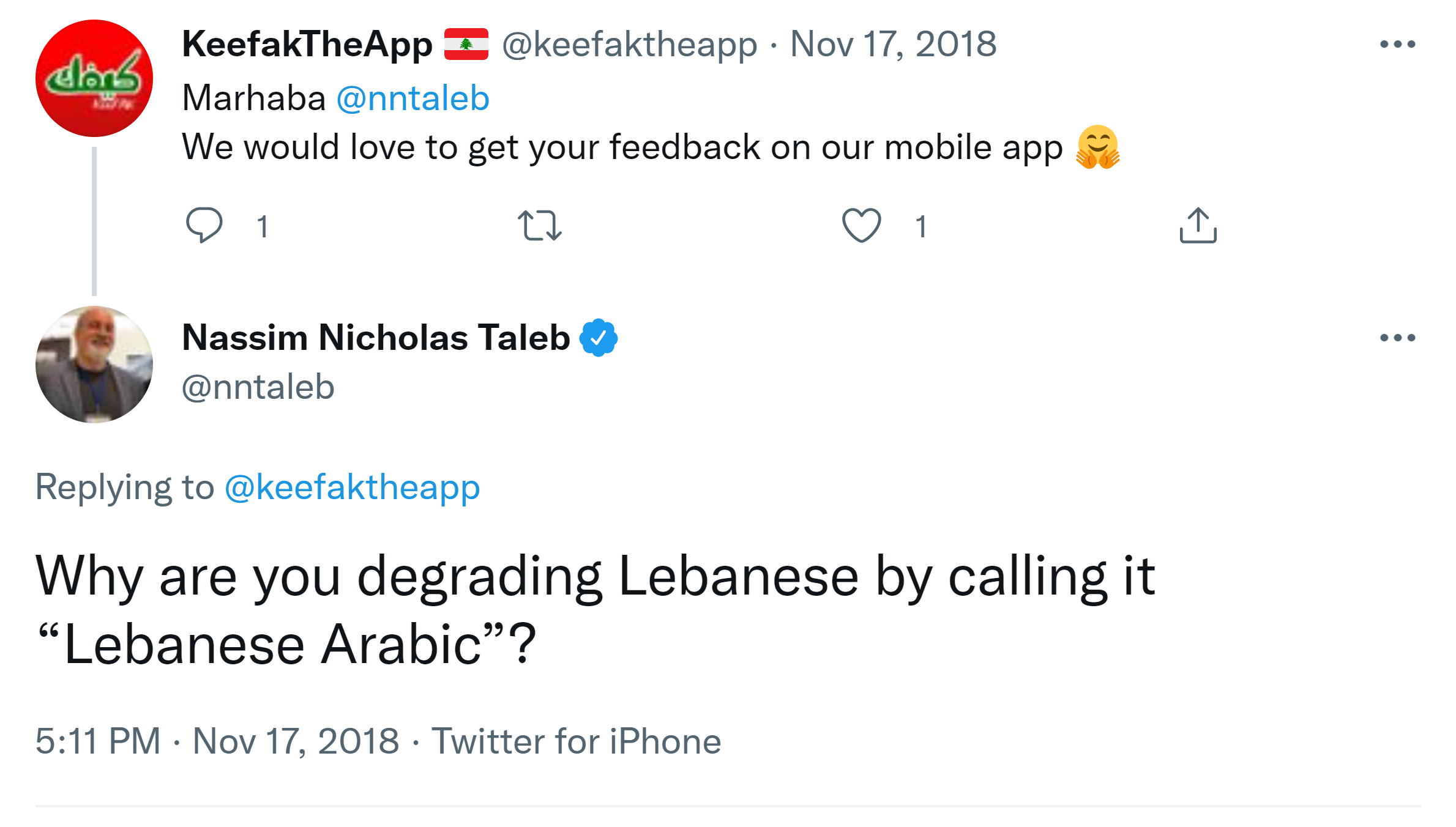
Task: Click the Lebanese flag emoji beside KeefakTheApp
Action: [466, 44]
